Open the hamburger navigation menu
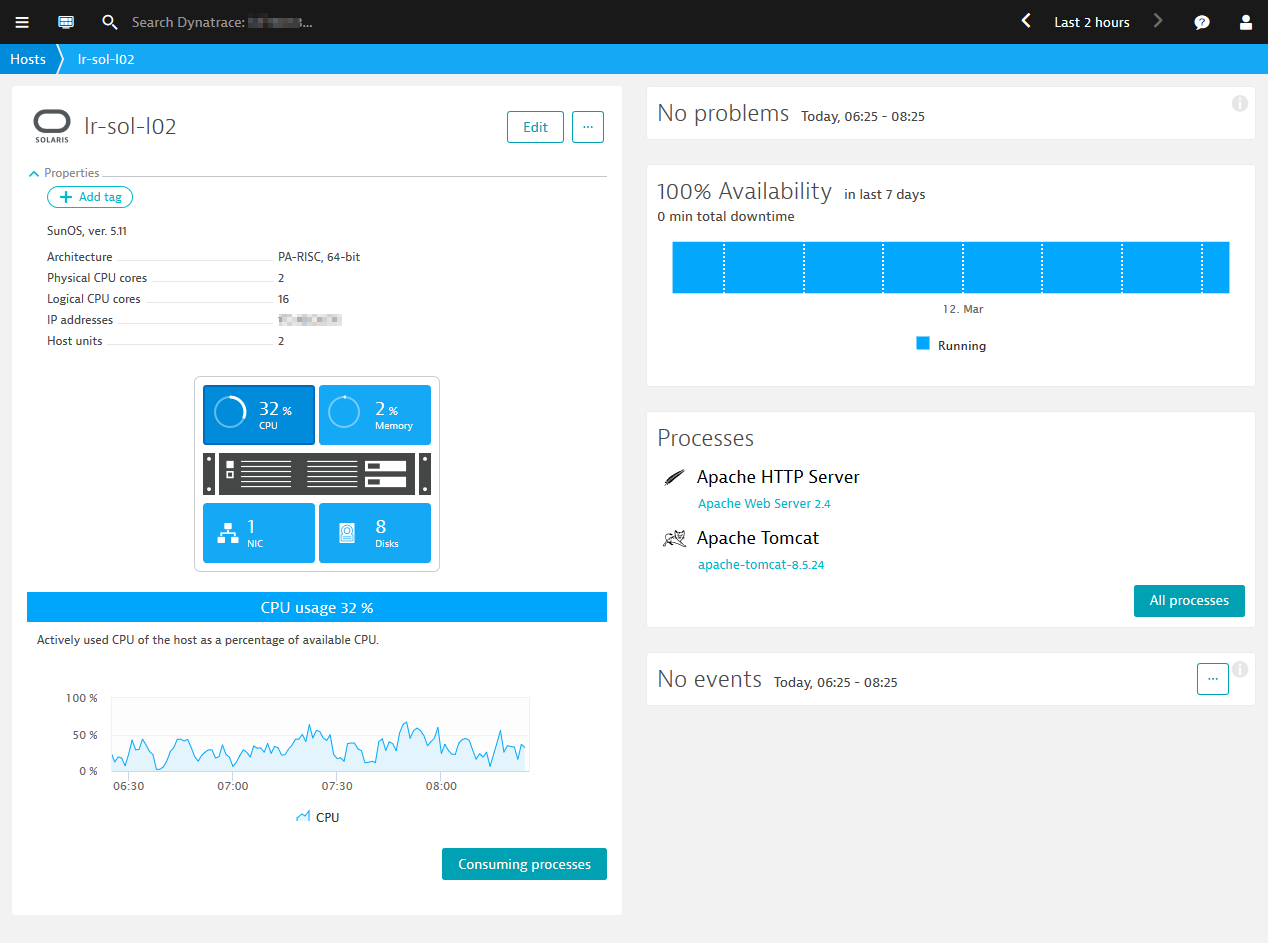This screenshot has height=943, width=1268. (22, 22)
